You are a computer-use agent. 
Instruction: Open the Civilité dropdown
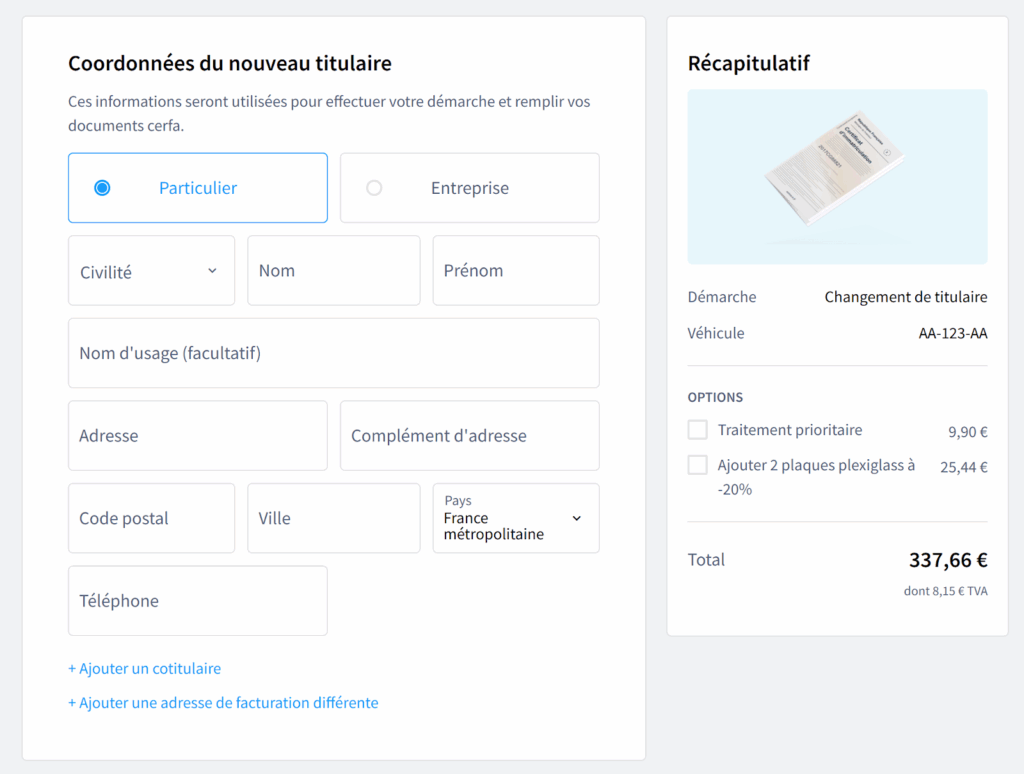(151, 270)
